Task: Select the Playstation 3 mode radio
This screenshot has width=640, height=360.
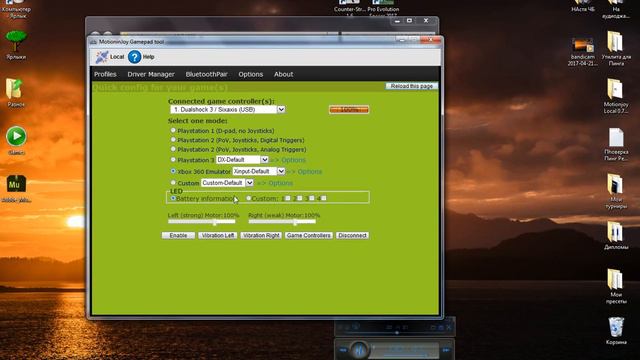Action: coord(173,160)
